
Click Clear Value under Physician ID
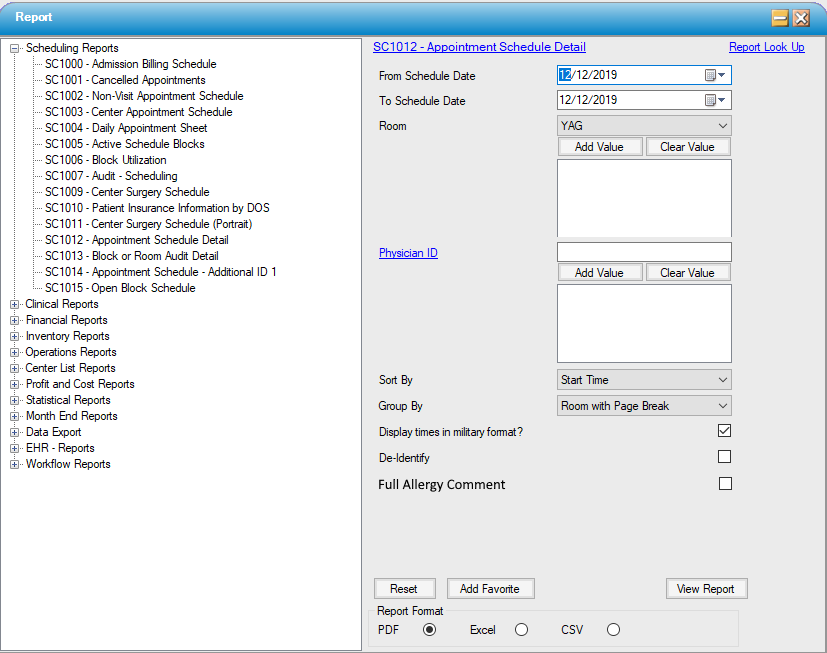click(x=687, y=271)
